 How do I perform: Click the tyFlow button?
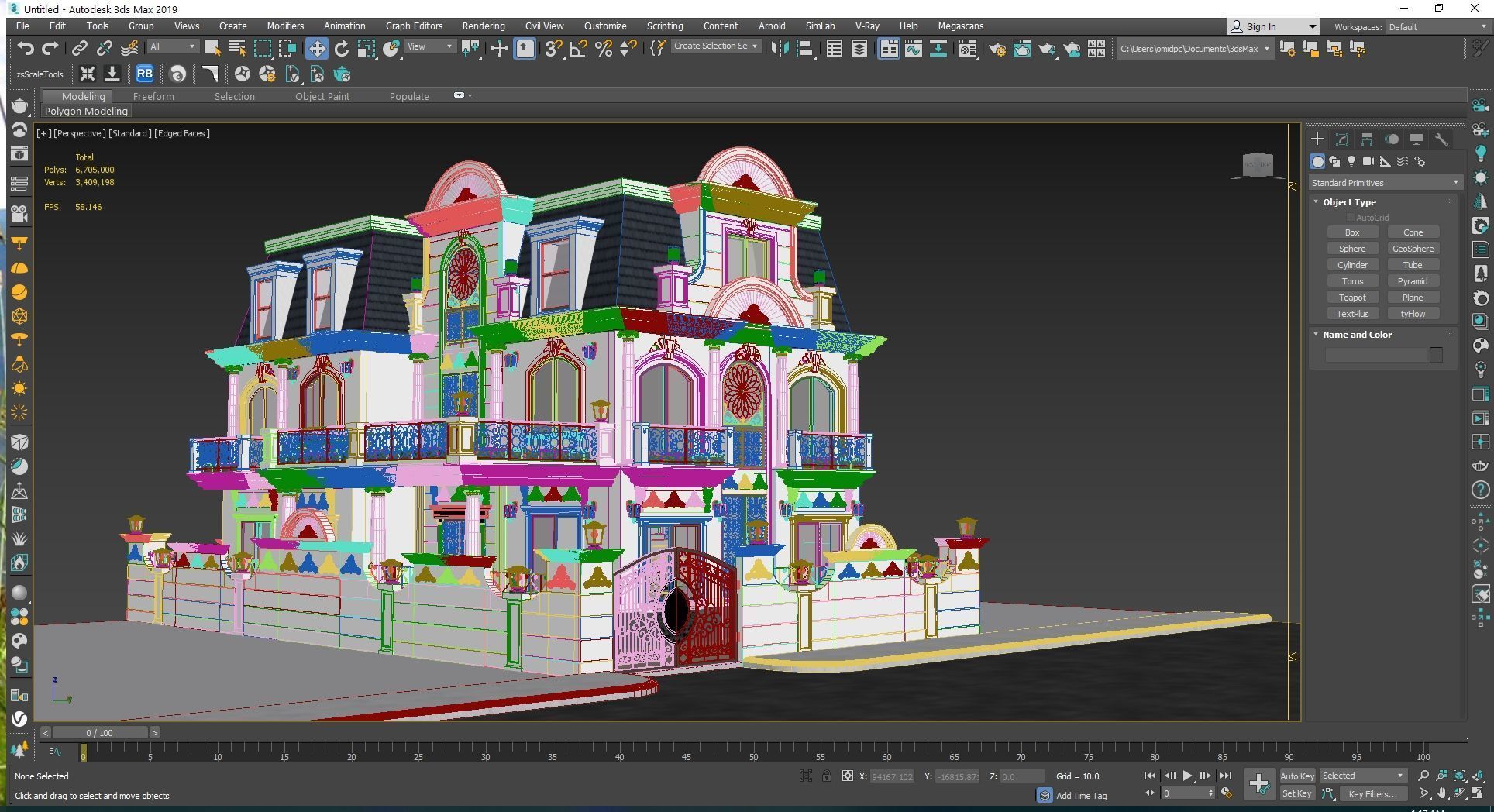(1413, 314)
